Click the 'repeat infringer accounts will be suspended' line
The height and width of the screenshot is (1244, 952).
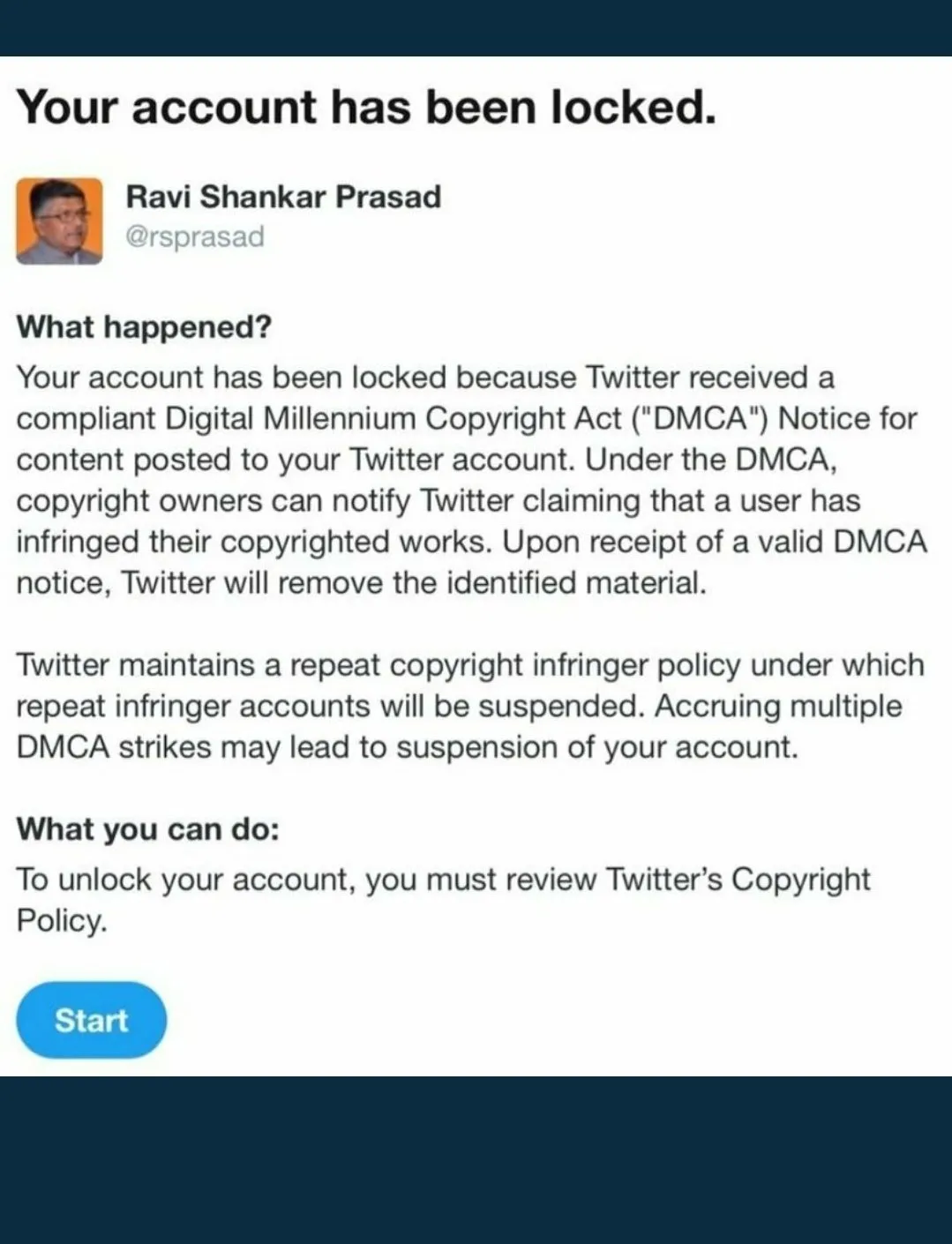(x=331, y=706)
